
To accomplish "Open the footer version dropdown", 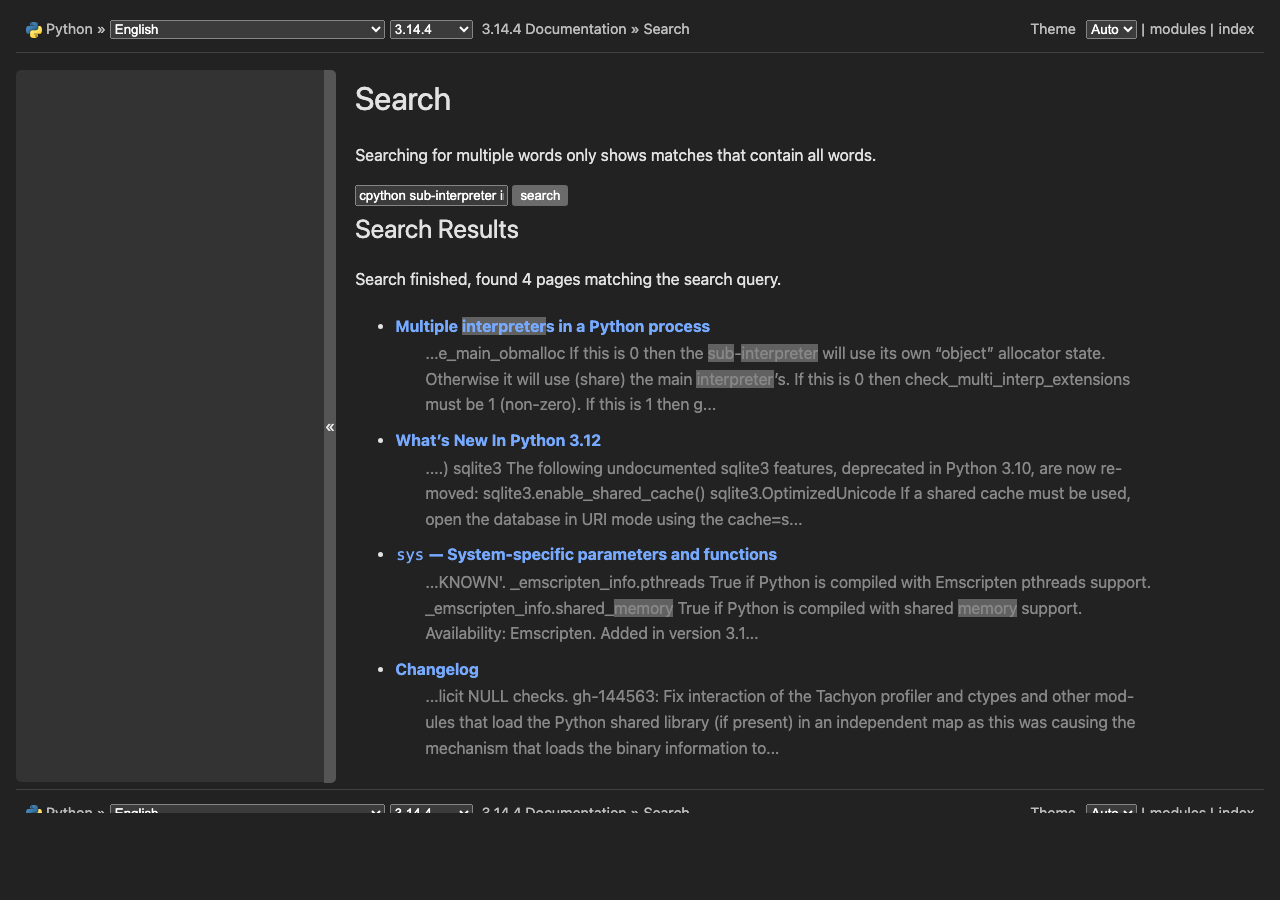I will pyautogui.click(x=431, y=809).
